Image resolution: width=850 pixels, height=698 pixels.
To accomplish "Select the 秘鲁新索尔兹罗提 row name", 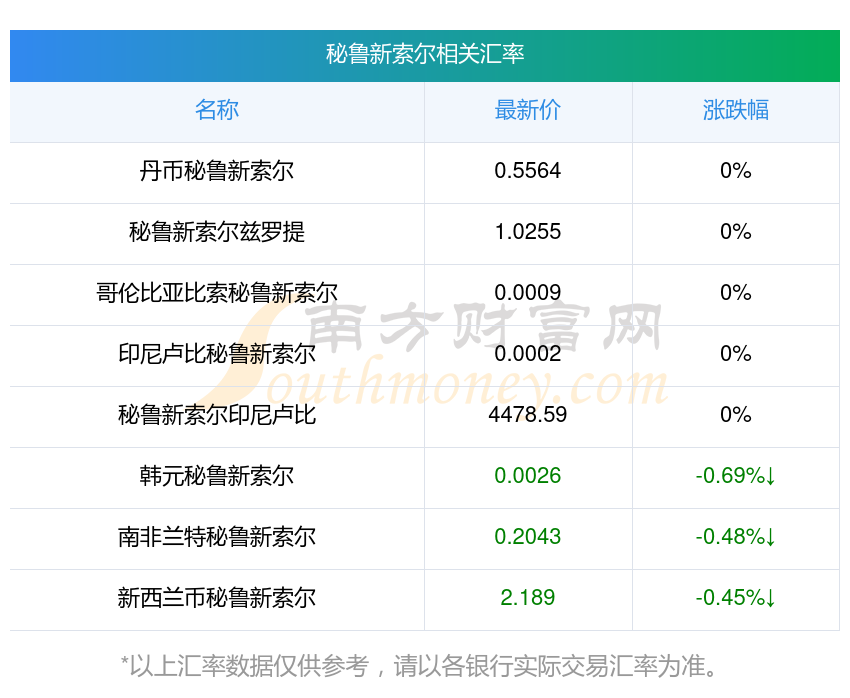I will (x=217, y=232).
